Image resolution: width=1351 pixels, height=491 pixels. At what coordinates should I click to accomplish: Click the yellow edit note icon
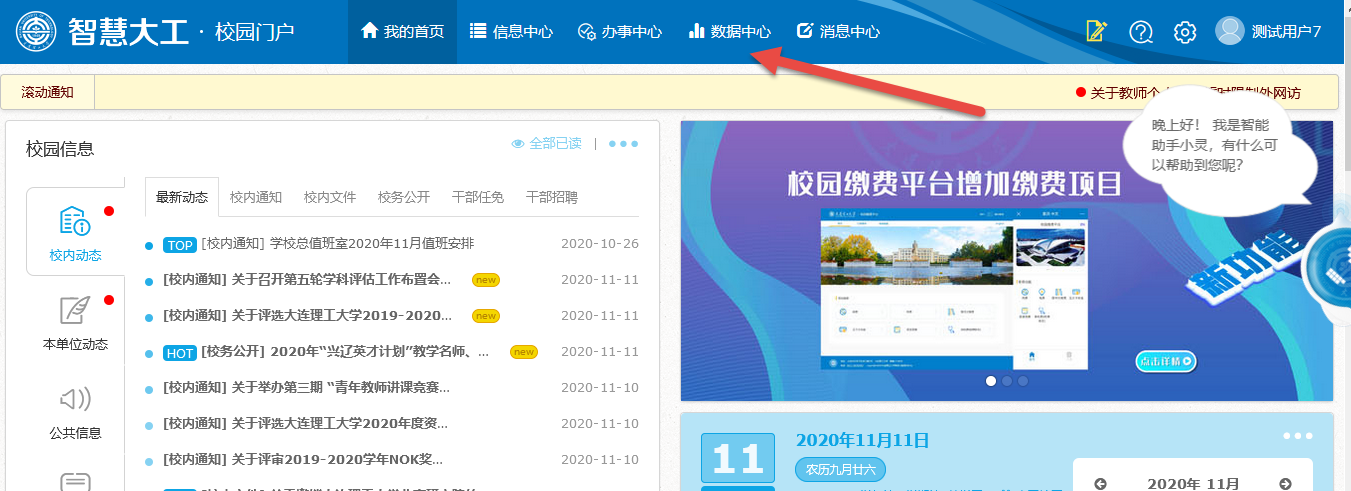(x=1097, y=32)
